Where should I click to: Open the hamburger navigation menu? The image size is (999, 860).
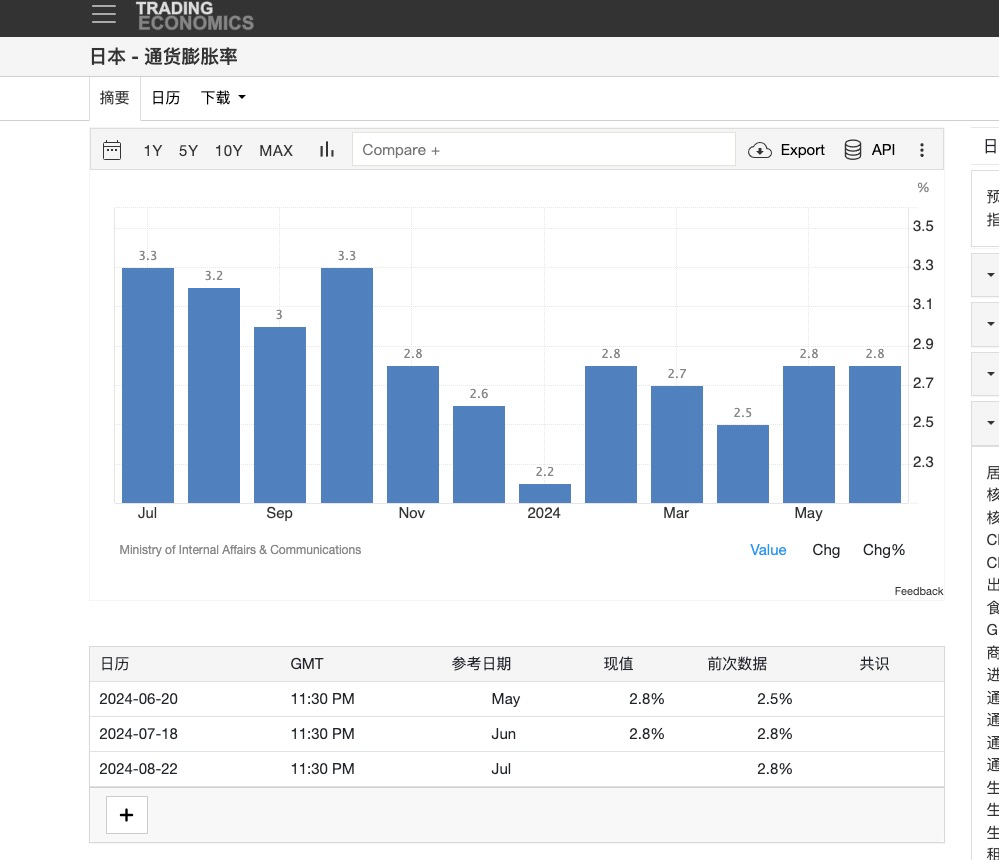point(103,14)
